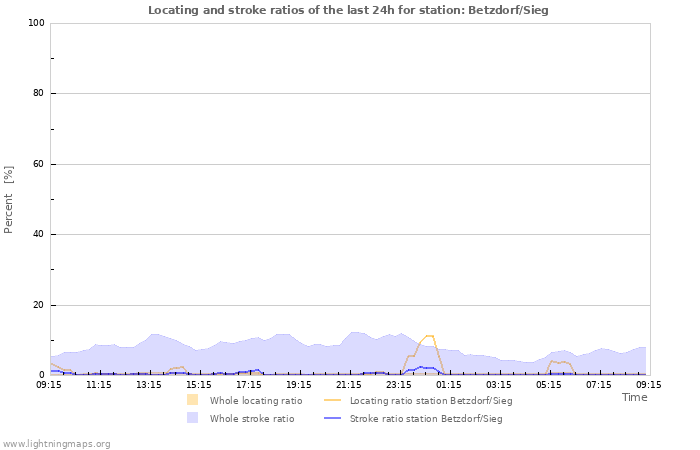The height and width of the screenshot is (450, 700).
Task: Click the 60 value on the y-axis
Action: click(39, 164)
